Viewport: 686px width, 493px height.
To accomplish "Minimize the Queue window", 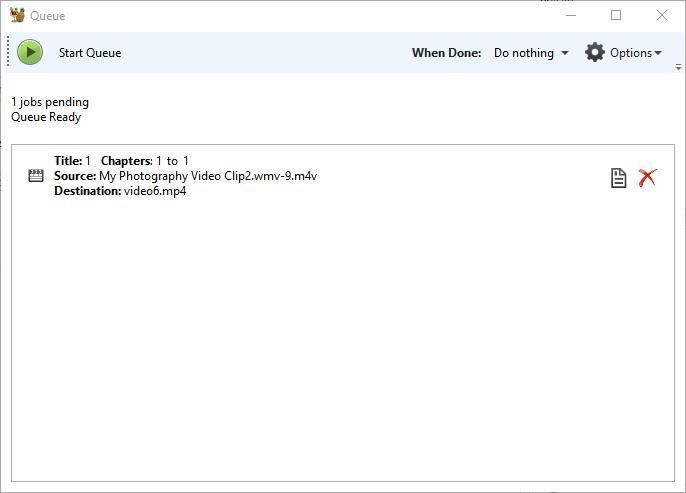I will pyautogui.click(x=571, y=15).
